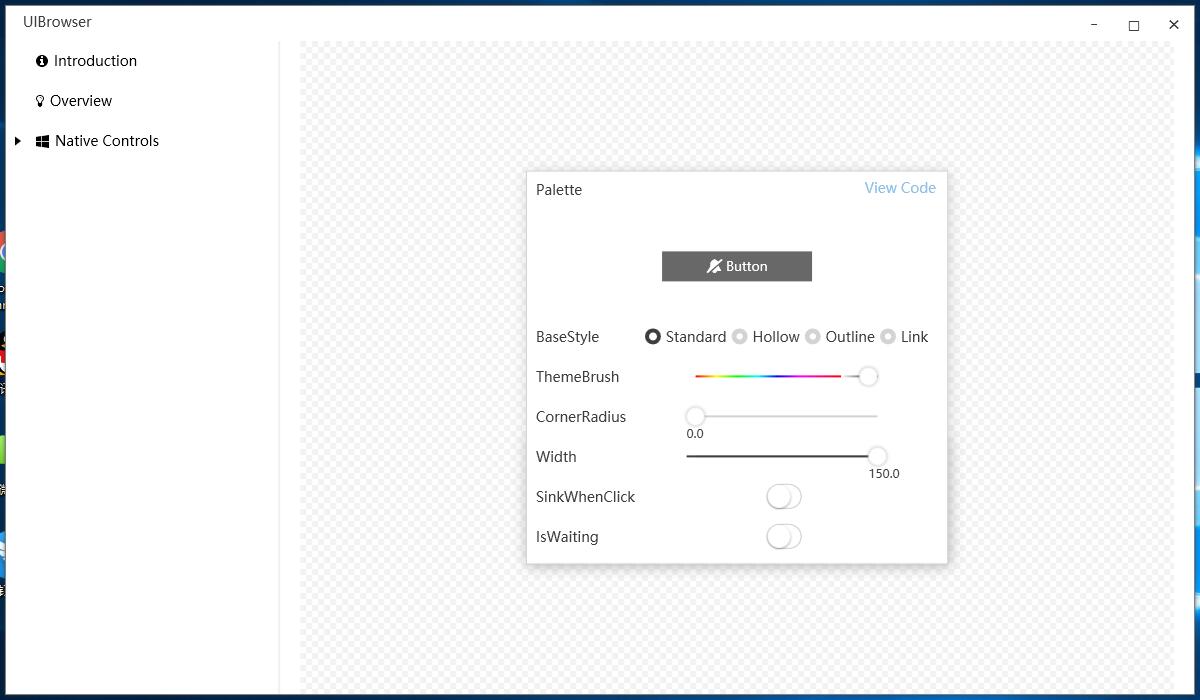
Task: Click the CornerRadius label
Action: pyautogui.click(x=581, y=417)
